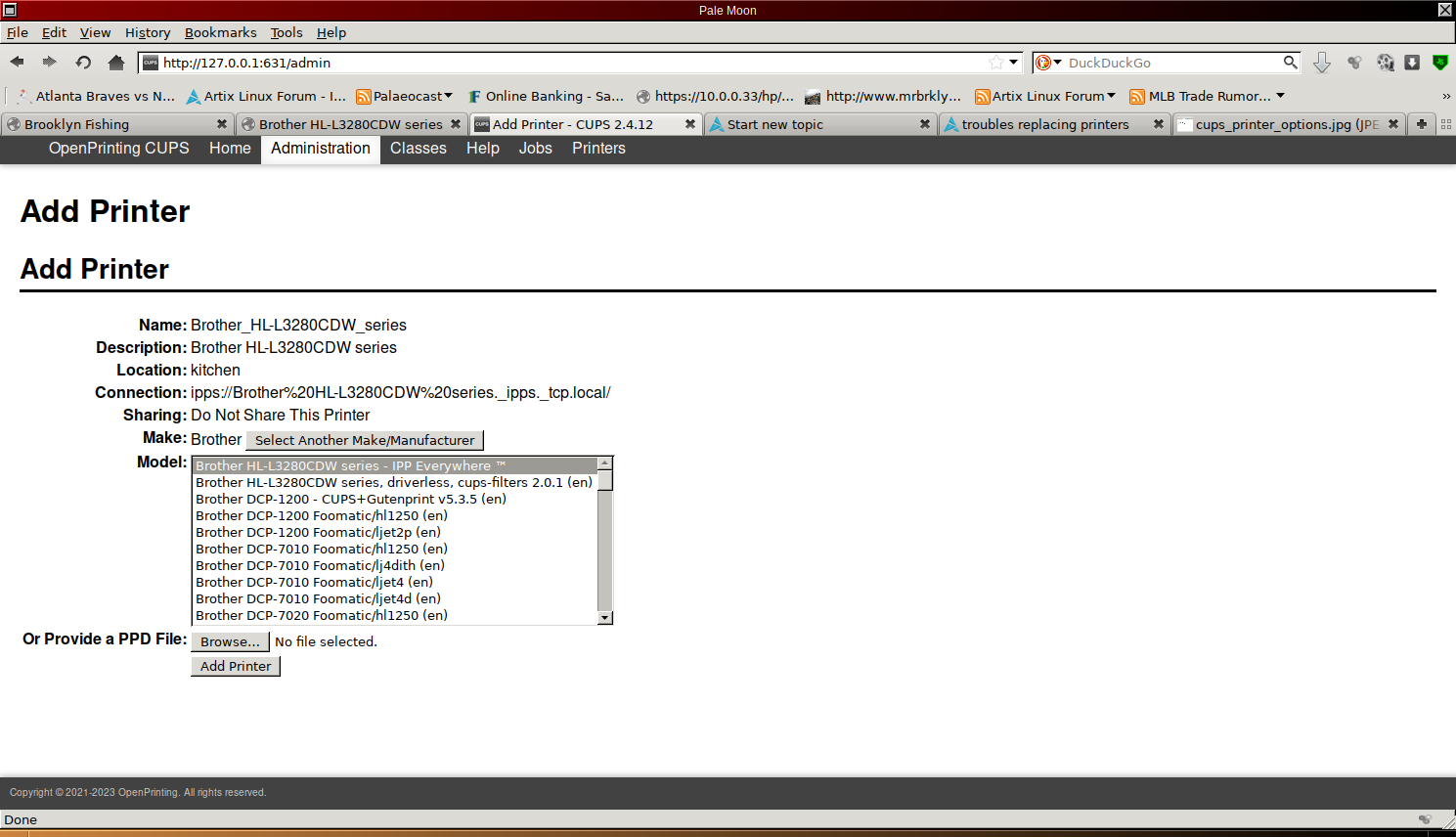Reload the current CUPS page
1456x837 pixels.
[83, 63]
